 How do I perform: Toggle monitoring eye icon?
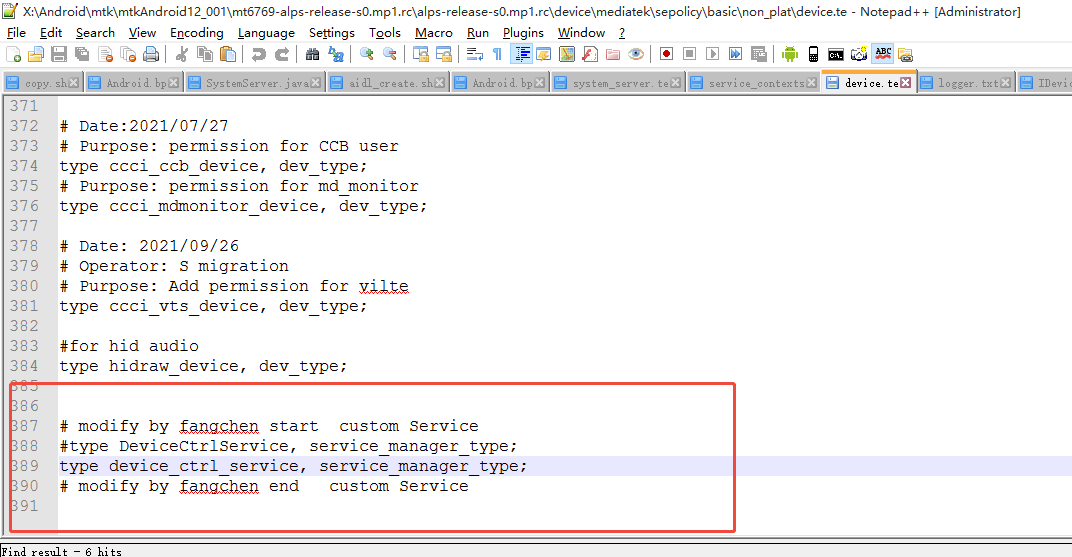pos(636,55)
